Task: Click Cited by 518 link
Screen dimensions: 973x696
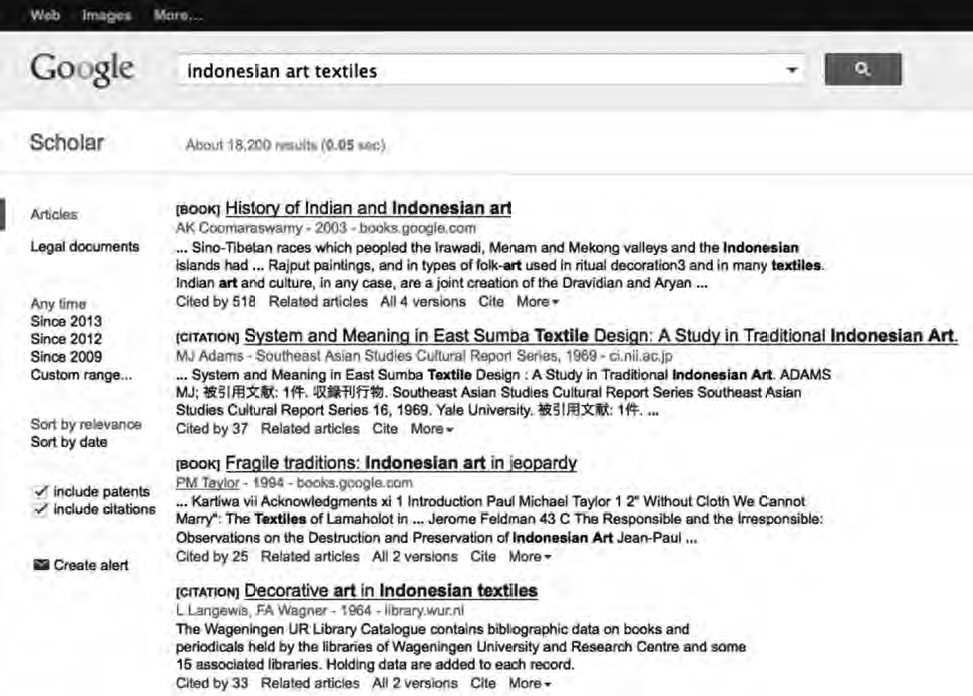Action: [216, 301]
